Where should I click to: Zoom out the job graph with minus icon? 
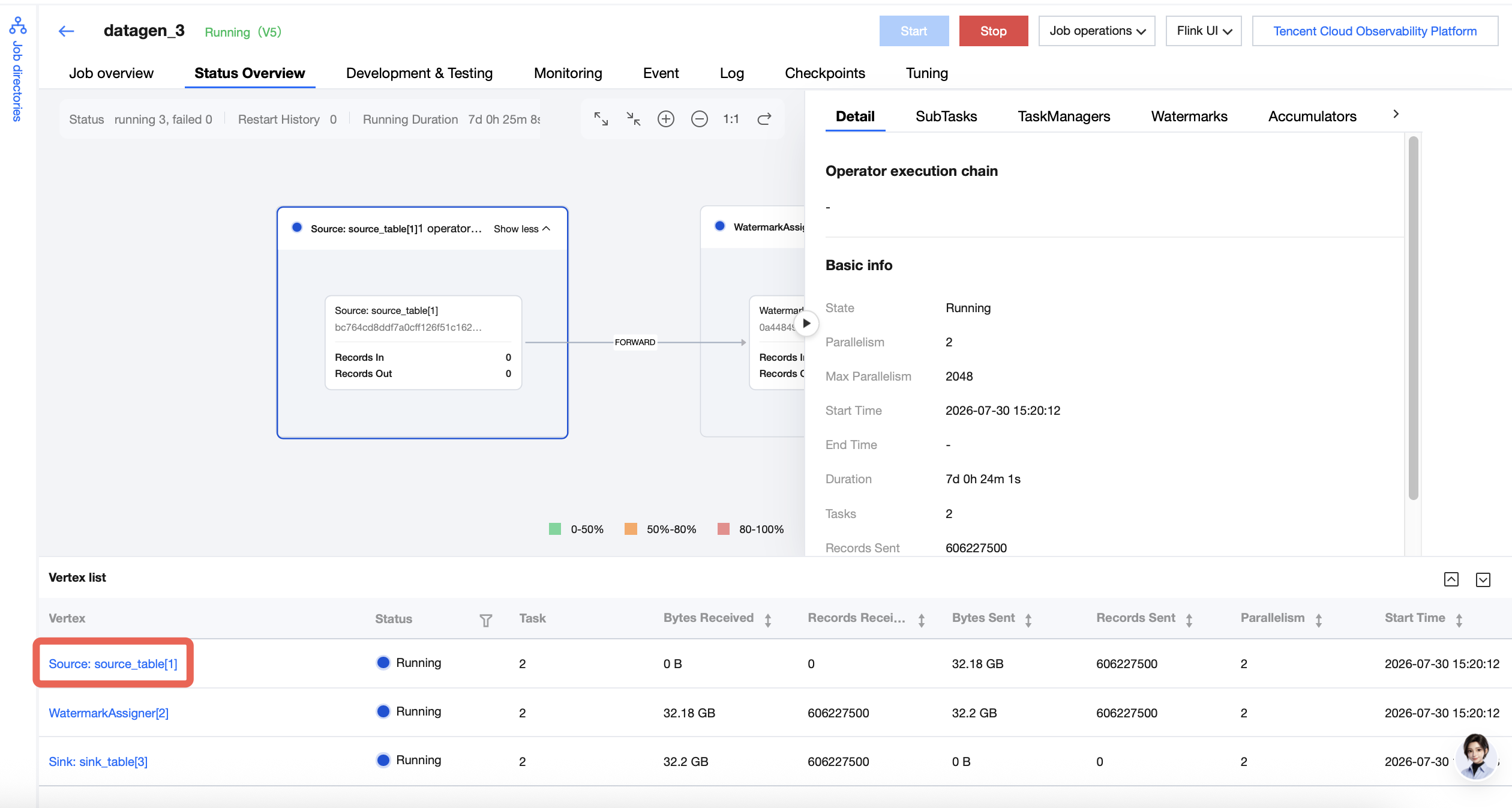[x=700, y=119]
